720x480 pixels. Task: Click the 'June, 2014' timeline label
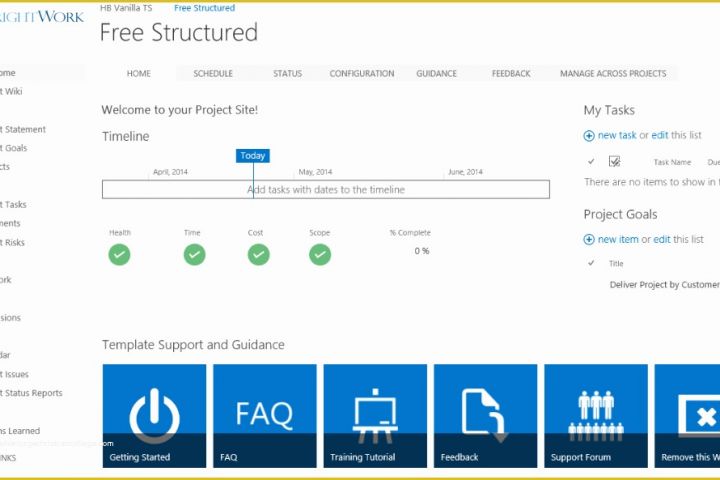[x=465, y=172]
